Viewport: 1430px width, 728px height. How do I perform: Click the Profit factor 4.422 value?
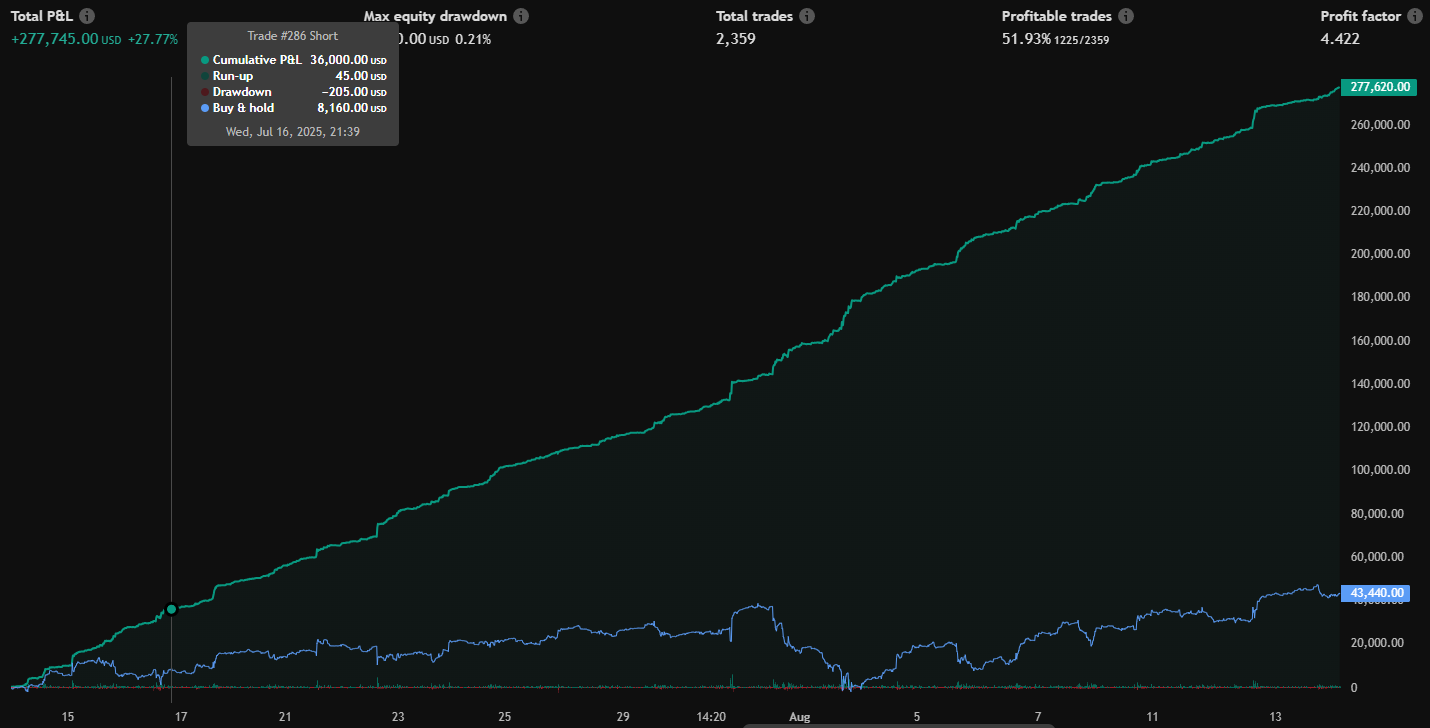[x=1340, y=39]
